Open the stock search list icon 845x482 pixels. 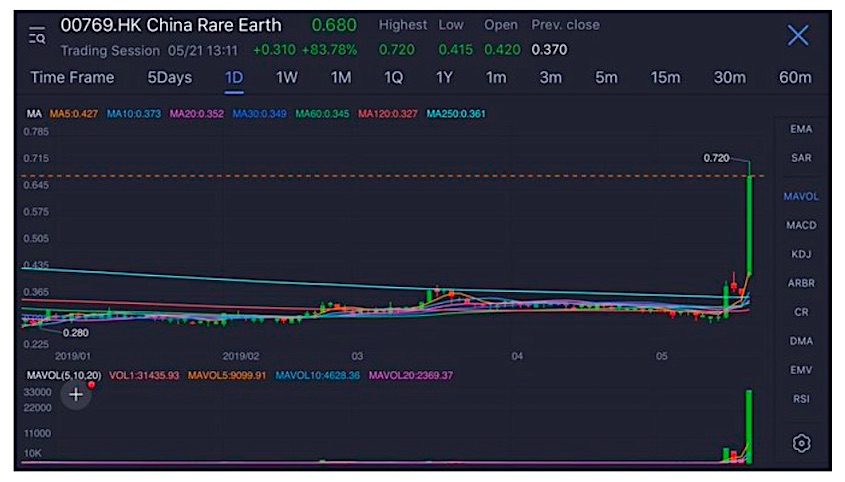[x=37, y=35]
